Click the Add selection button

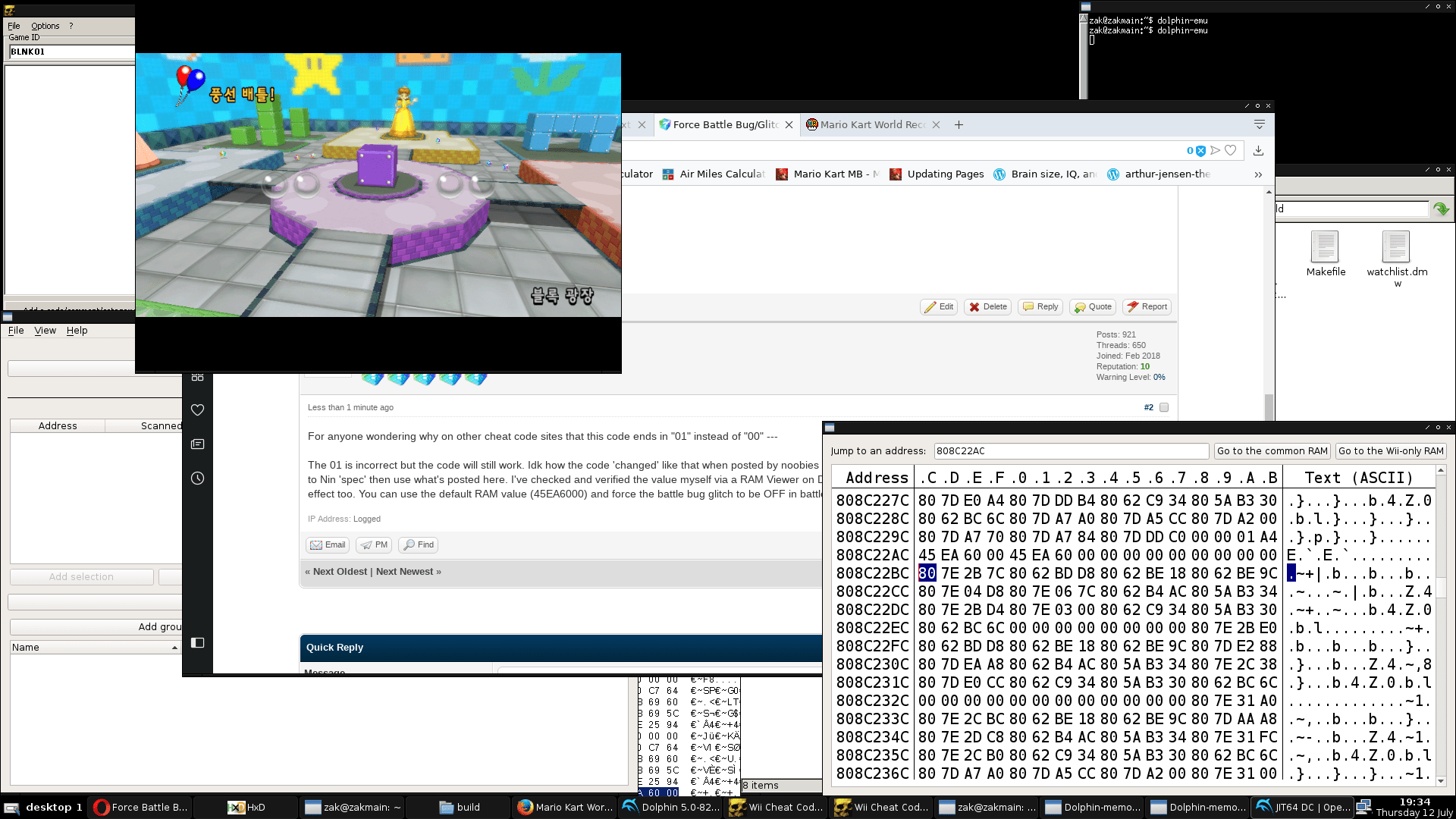pyautogui.click(x=81, y=577)
